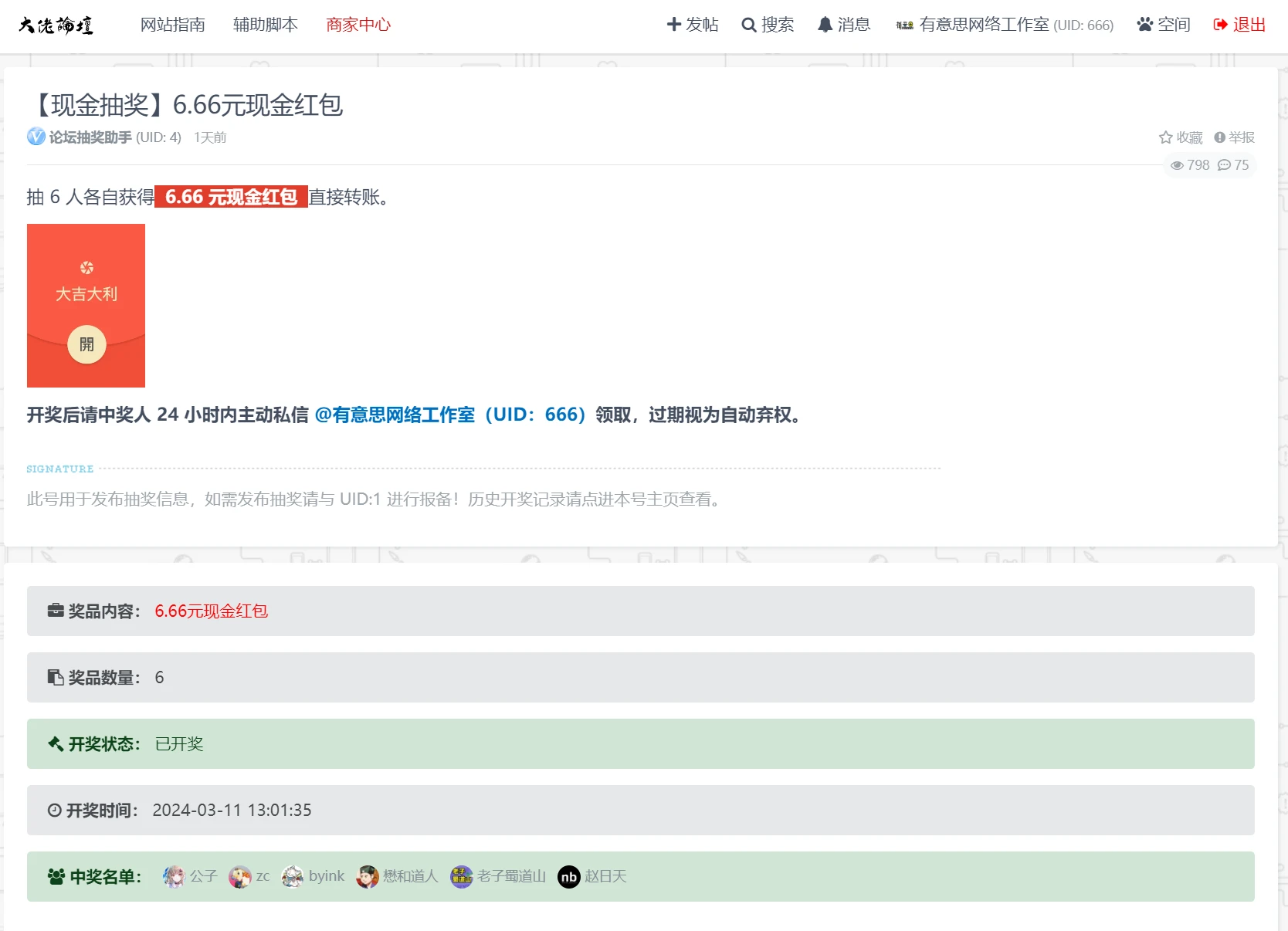Click the red envelope 大吉大利 image
The width and height of the screenshot is (1288, 931).
tap(86, 306)
